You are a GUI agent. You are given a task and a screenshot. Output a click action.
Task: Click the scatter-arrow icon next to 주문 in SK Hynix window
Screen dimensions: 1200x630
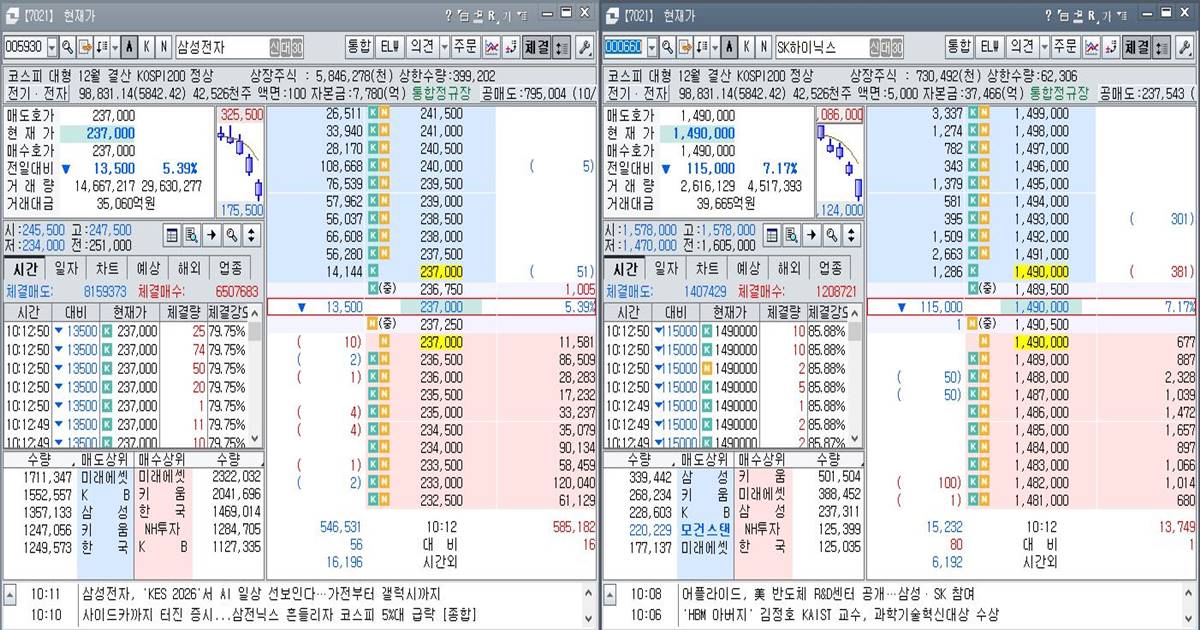1112,47
